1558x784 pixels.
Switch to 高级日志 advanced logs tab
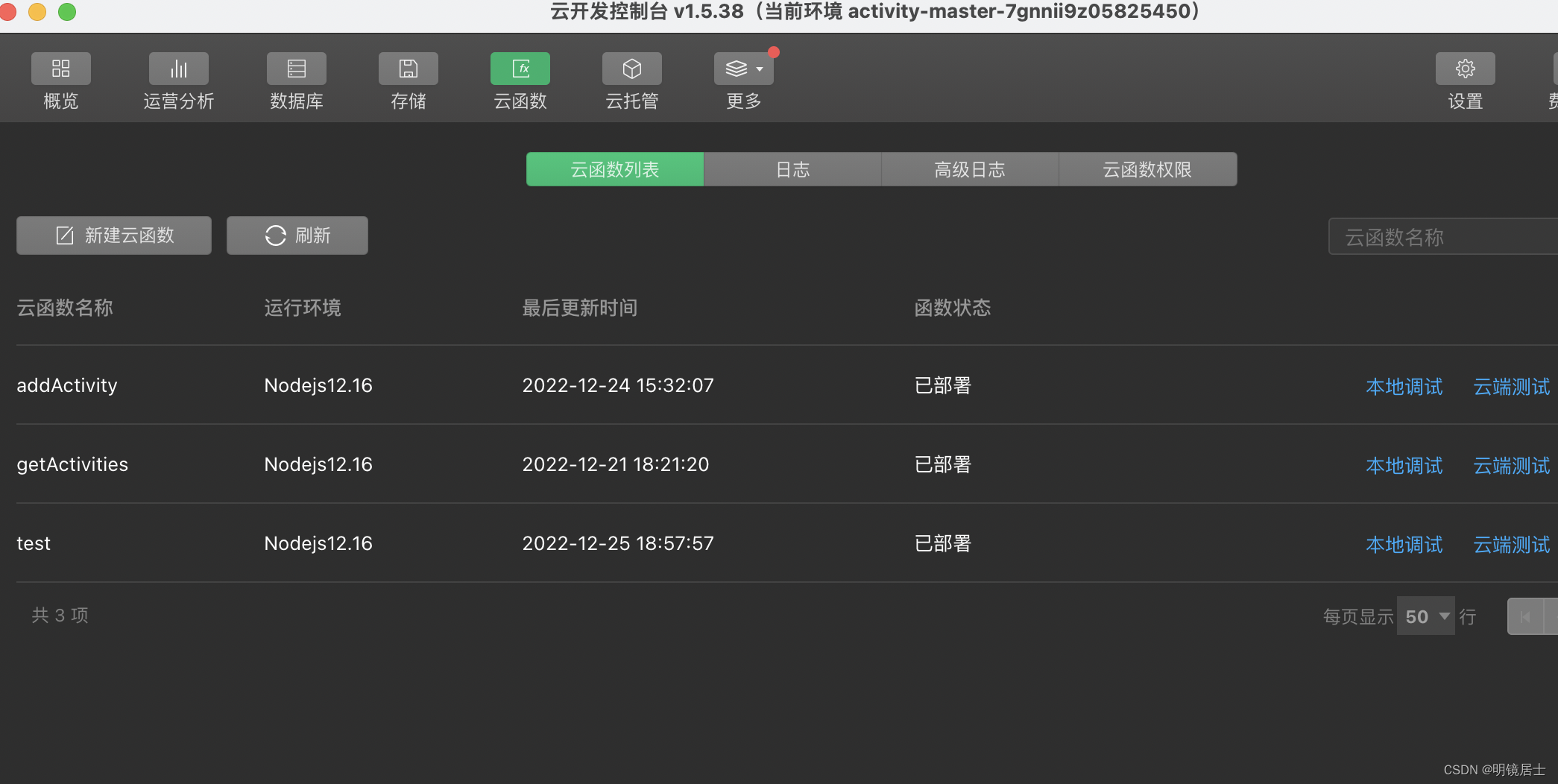970,169
